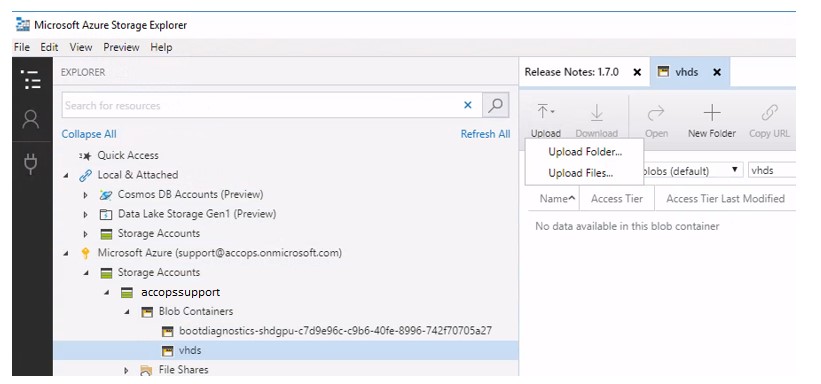The height and width of the screenshot is (384, 821).
Task: Collapse the Local & Attached node
Action: click(66, 175)
